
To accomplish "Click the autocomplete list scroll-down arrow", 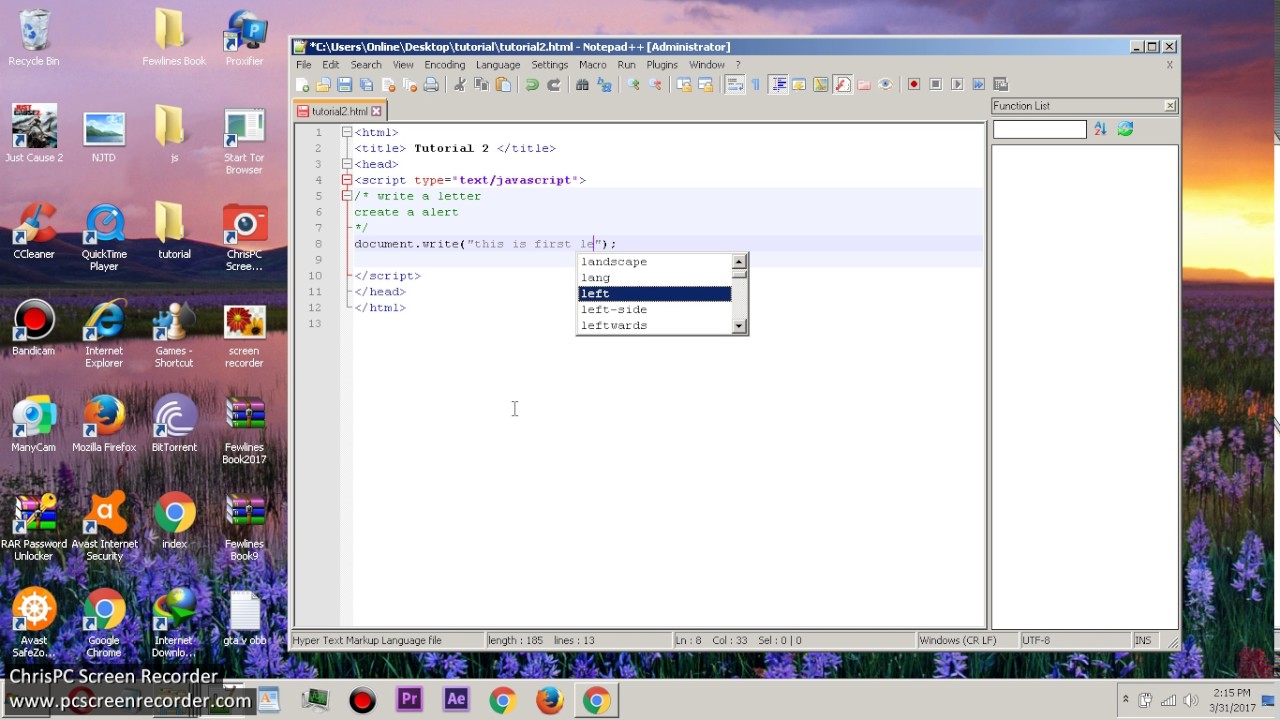I will point(739,326).
